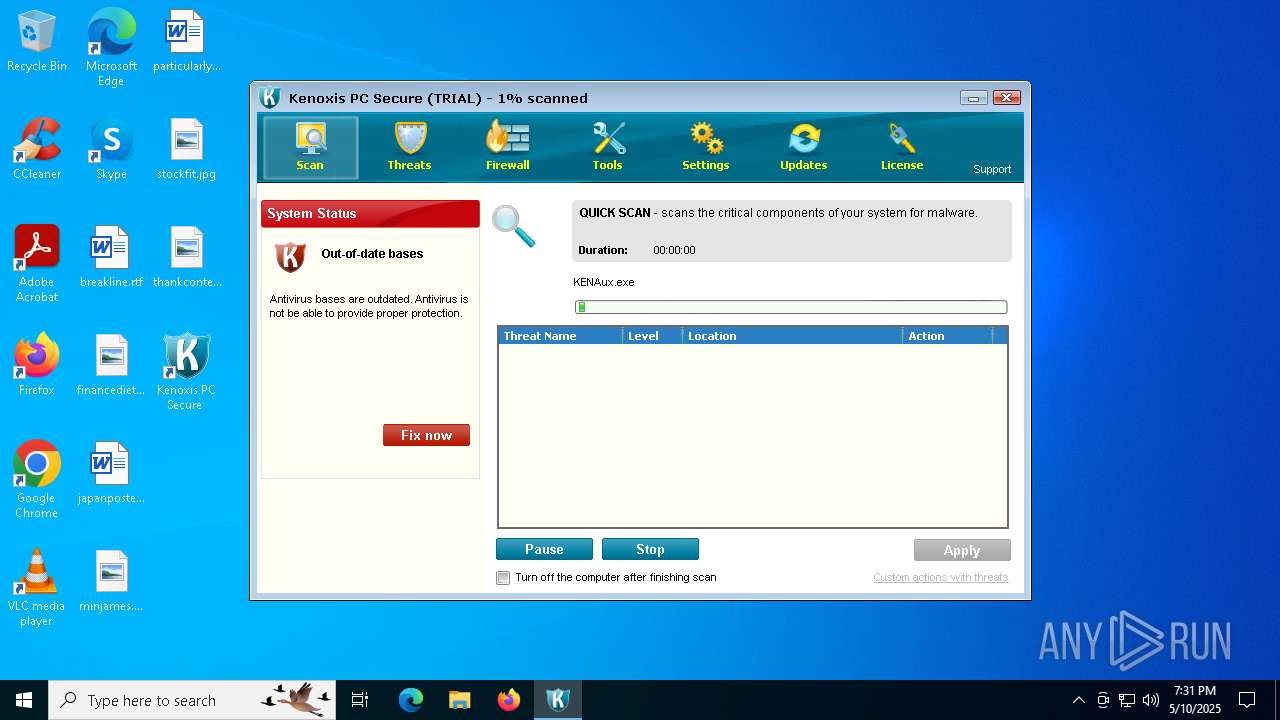This screenshot has width=1280, height=720.
Task: Click the Kenoxis K logo in title bar
Action: (270, 98)
